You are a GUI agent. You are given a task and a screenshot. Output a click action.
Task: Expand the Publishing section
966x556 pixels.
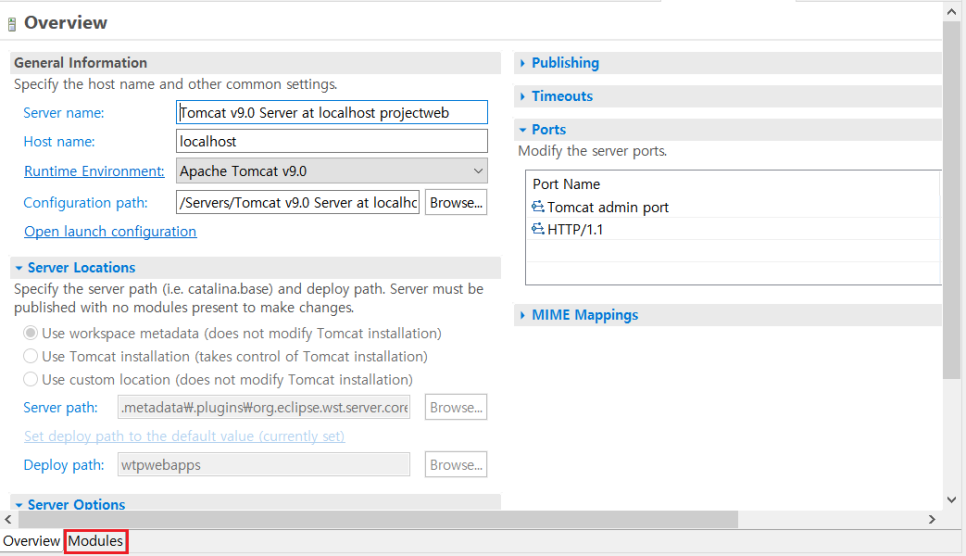point(522,63)
